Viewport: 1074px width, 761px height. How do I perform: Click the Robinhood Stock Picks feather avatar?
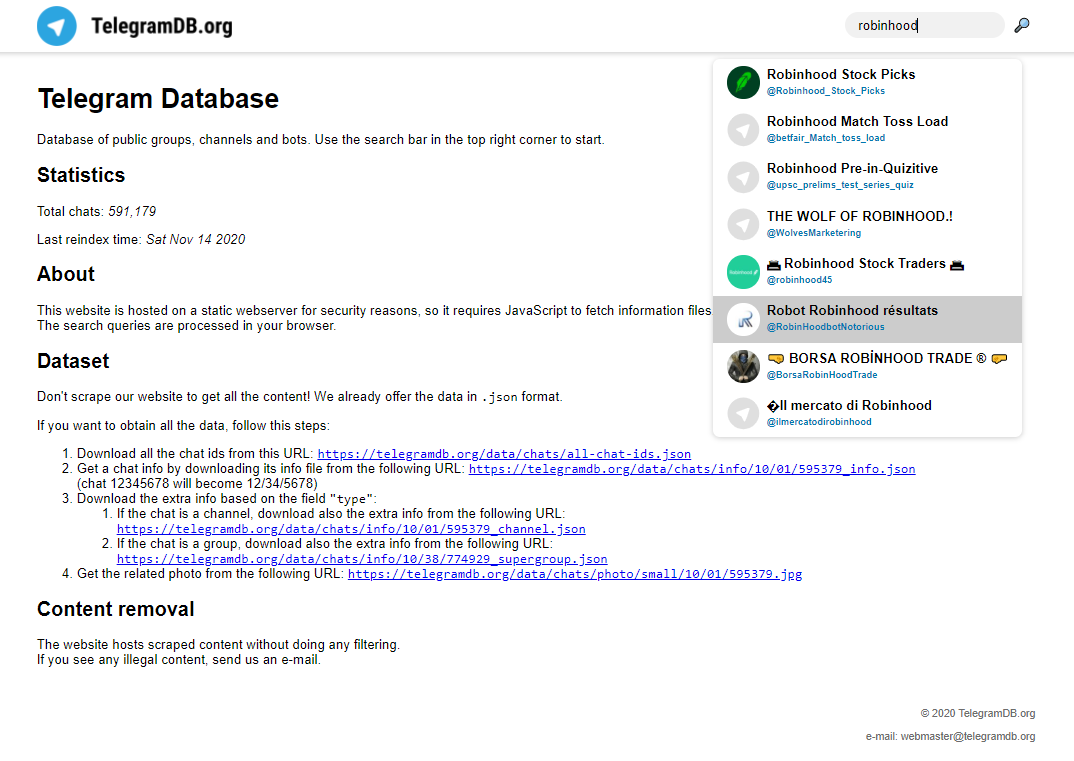coord(743,82)
